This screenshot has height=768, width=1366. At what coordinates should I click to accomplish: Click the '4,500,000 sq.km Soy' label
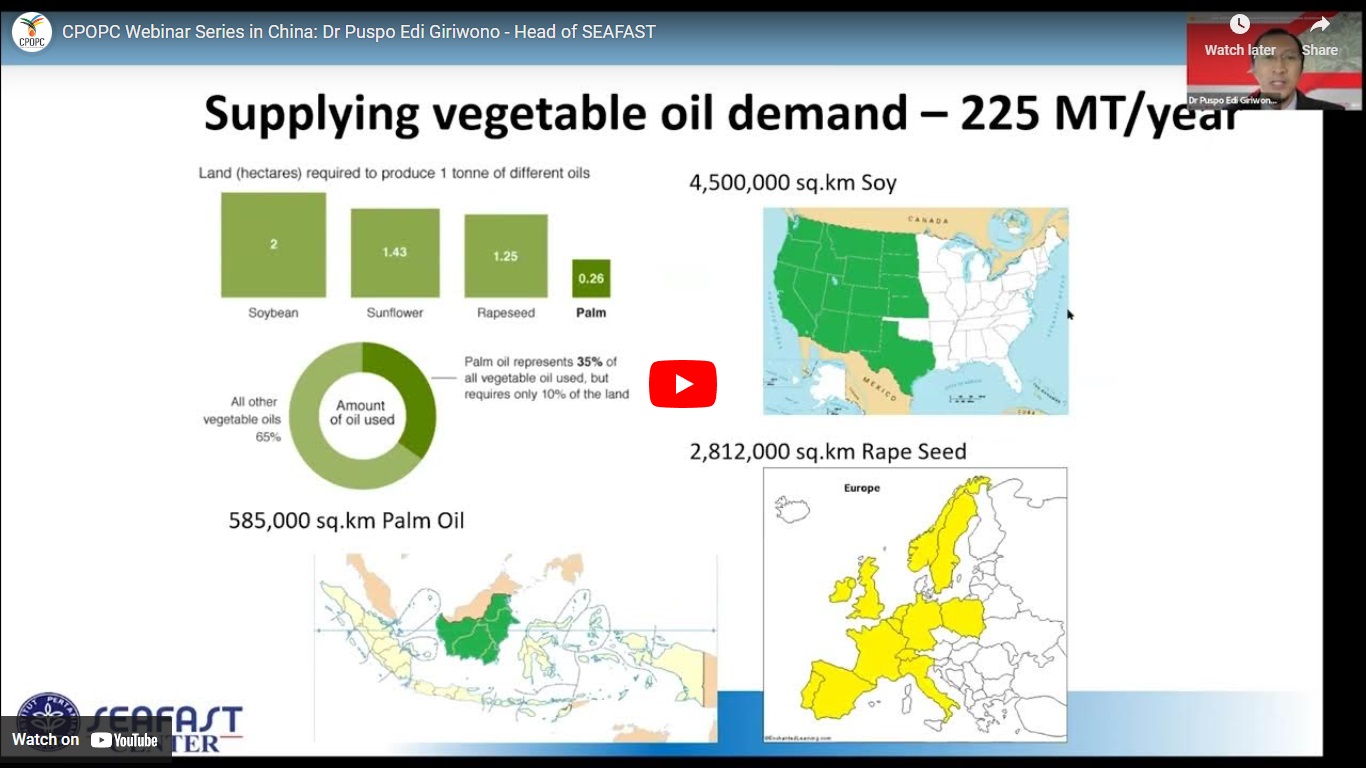coord(793,183)
